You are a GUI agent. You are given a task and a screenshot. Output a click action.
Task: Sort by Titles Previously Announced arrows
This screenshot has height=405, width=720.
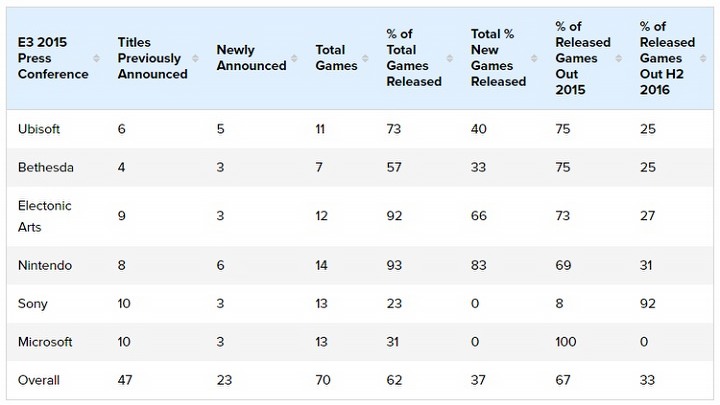pyautogui.click(x=195, y=58)
